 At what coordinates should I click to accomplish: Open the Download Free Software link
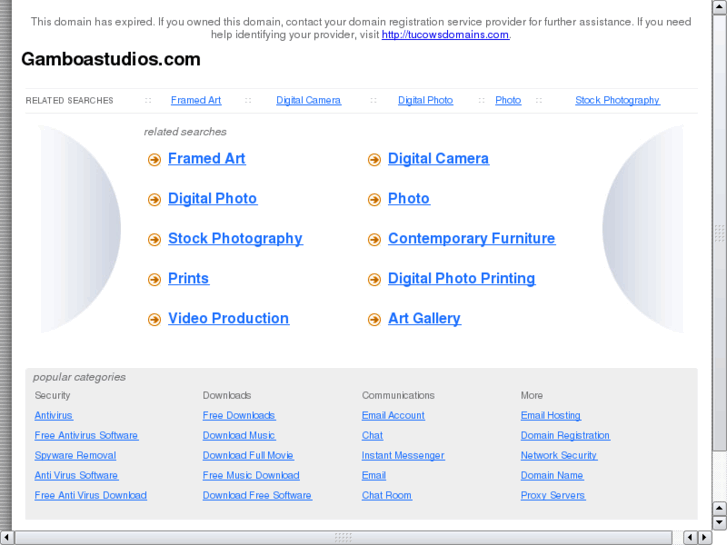257,495
